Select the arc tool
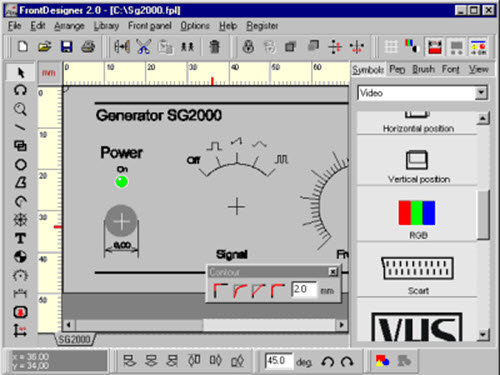The height and width of the screenshot is (375, 500). pos(20,201)
